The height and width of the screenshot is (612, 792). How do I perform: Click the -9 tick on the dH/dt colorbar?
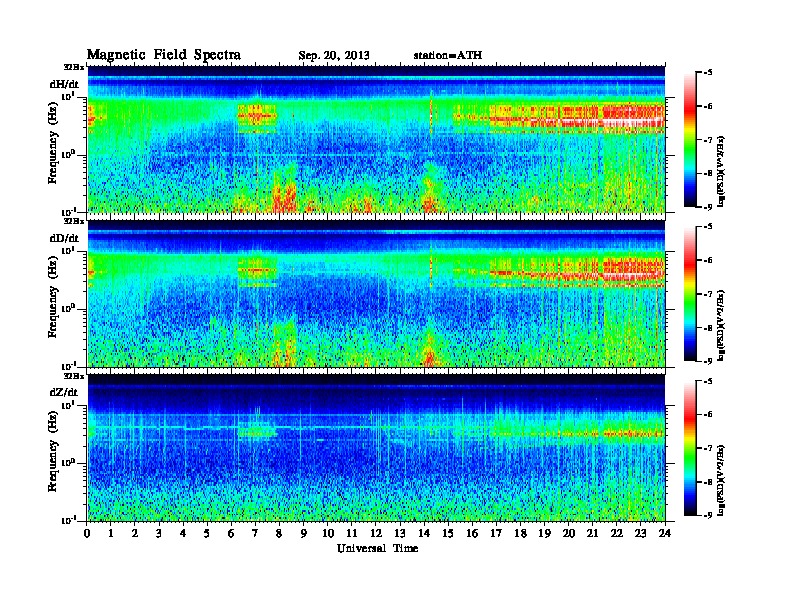pyautogui.click(x=708, y=207)
